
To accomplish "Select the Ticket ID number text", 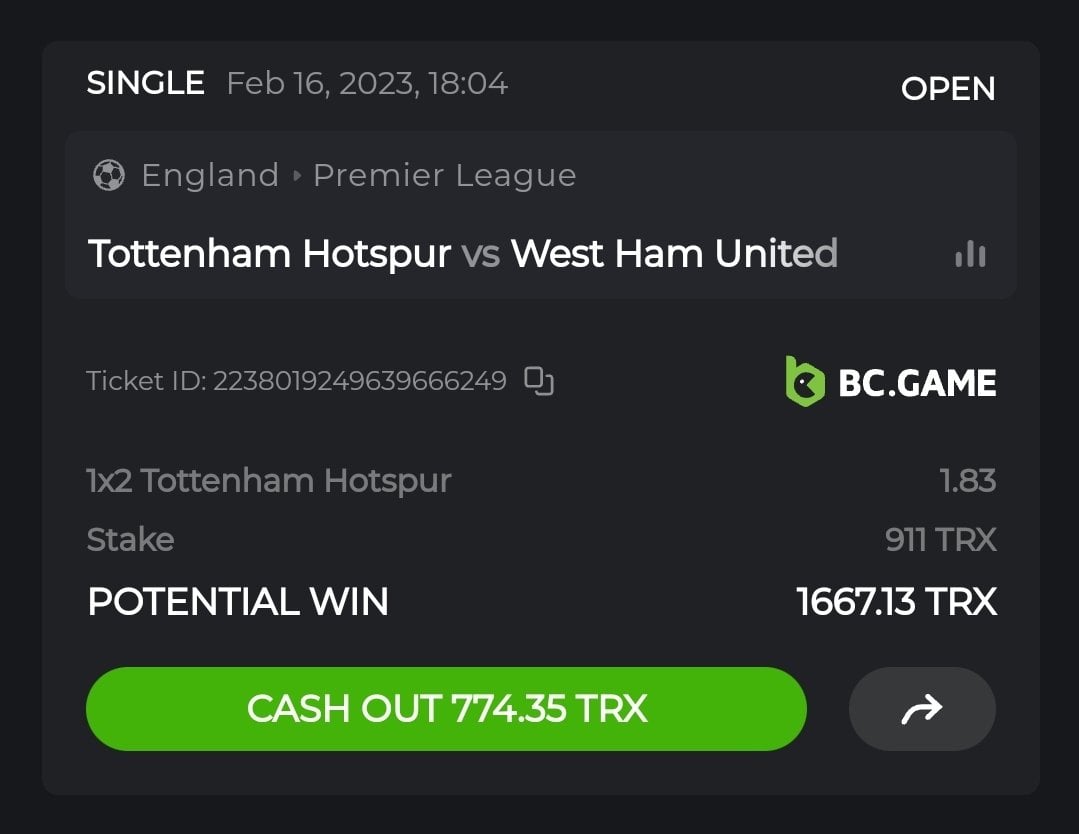I will tap(359, 381).
